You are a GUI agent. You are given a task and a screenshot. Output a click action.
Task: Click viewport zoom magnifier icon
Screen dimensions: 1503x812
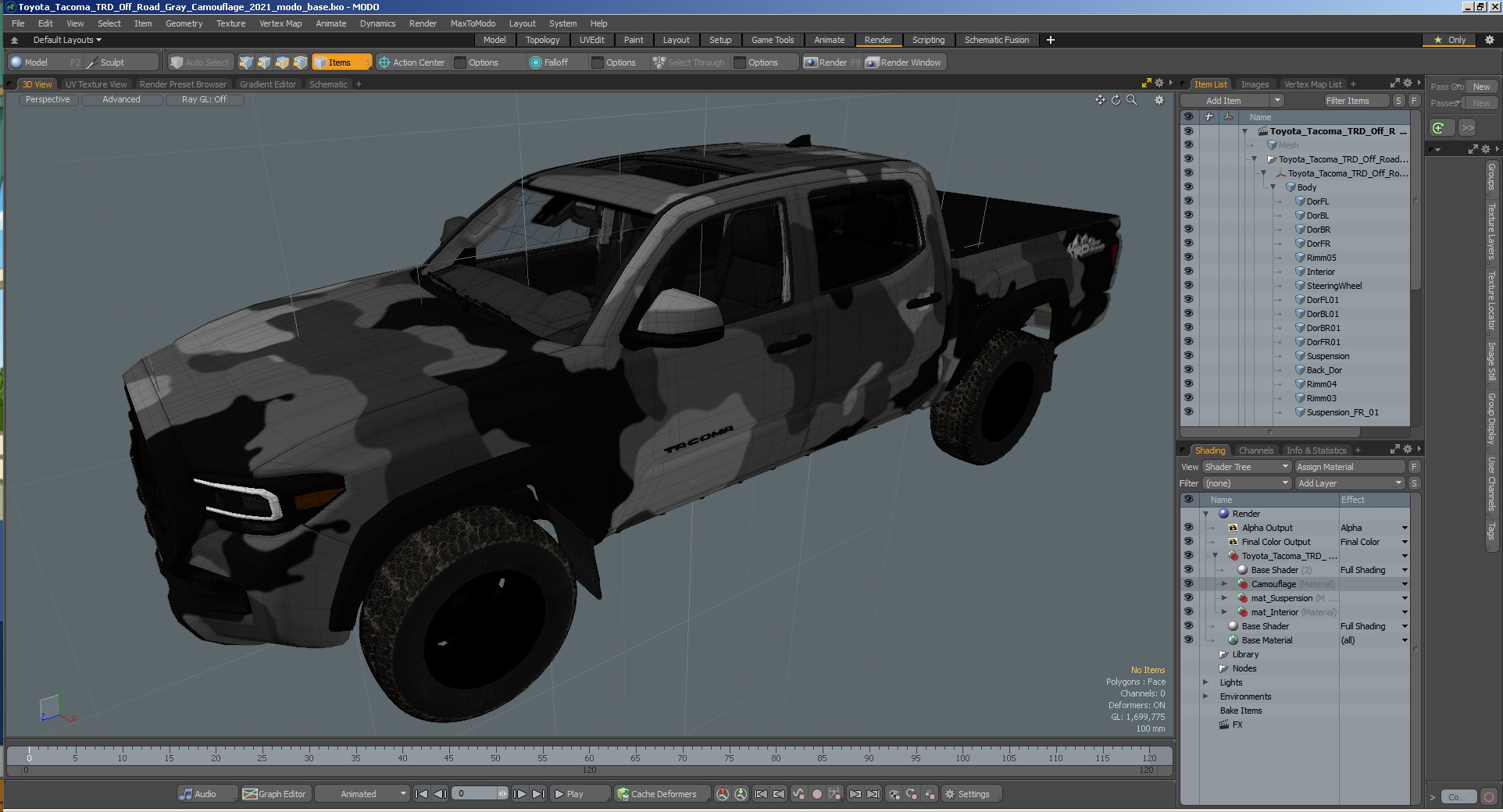[x=1131, y=100]
